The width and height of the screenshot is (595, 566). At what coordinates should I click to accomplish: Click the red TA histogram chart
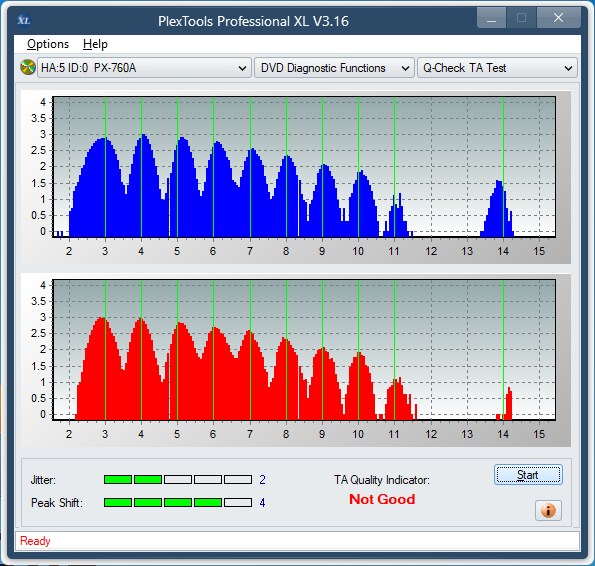coord(304,350)
